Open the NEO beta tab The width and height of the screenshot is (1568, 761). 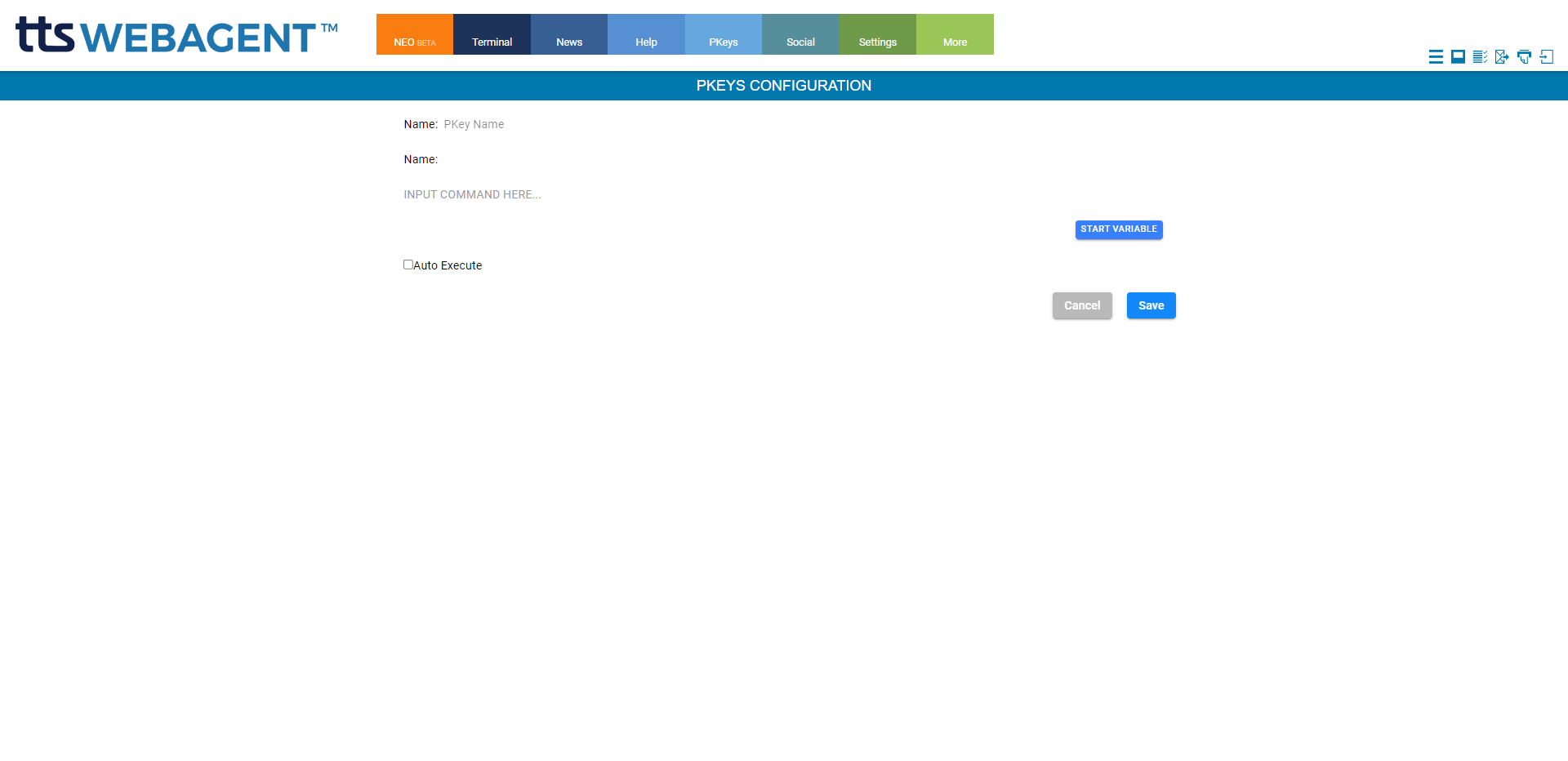pos(414,35)
